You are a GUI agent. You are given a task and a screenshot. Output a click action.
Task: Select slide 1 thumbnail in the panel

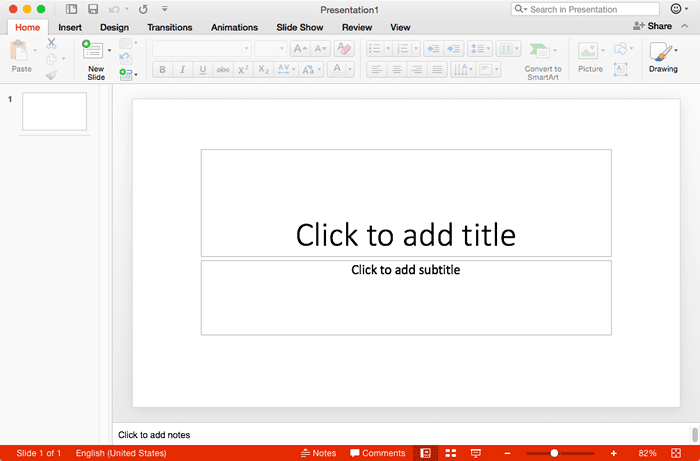(x=54, y=112)
